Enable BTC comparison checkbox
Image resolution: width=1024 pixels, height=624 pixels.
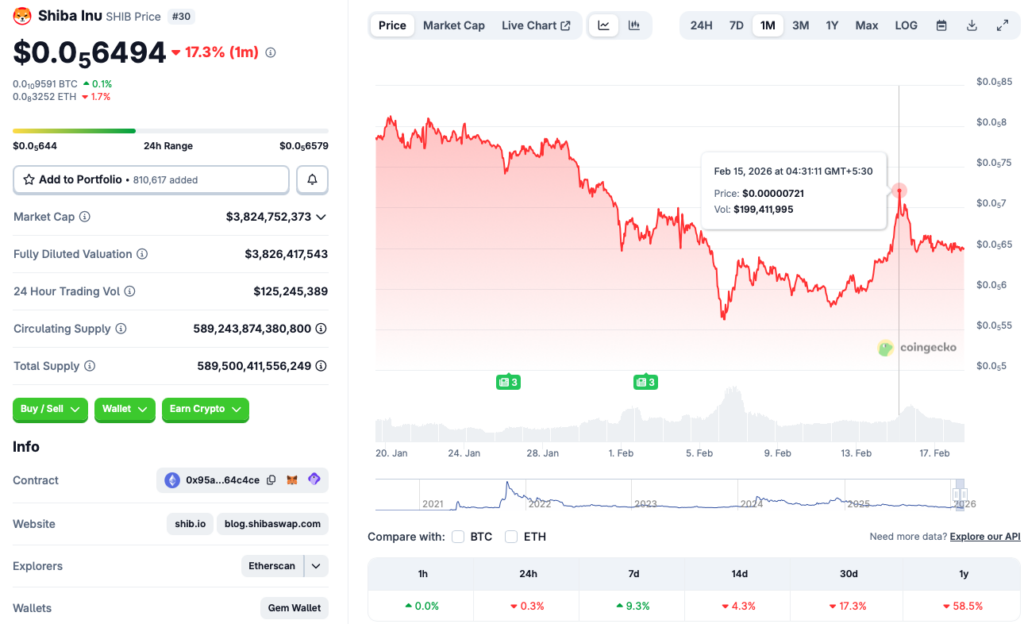coord(458,536)
